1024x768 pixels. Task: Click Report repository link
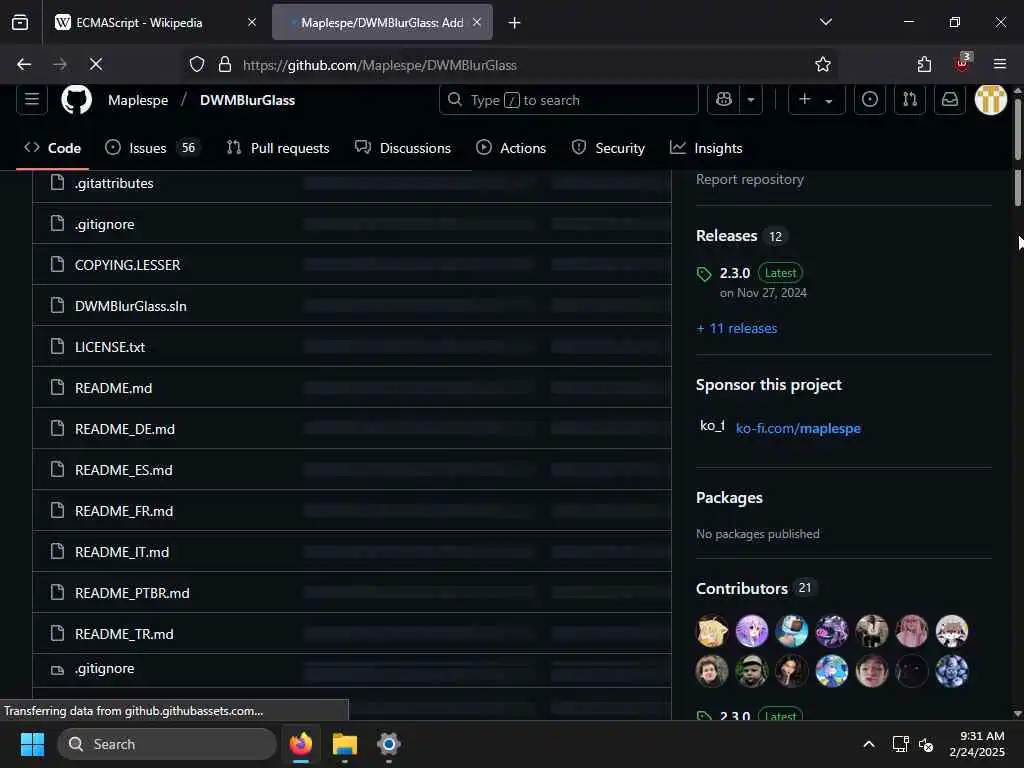pos(750,180)
